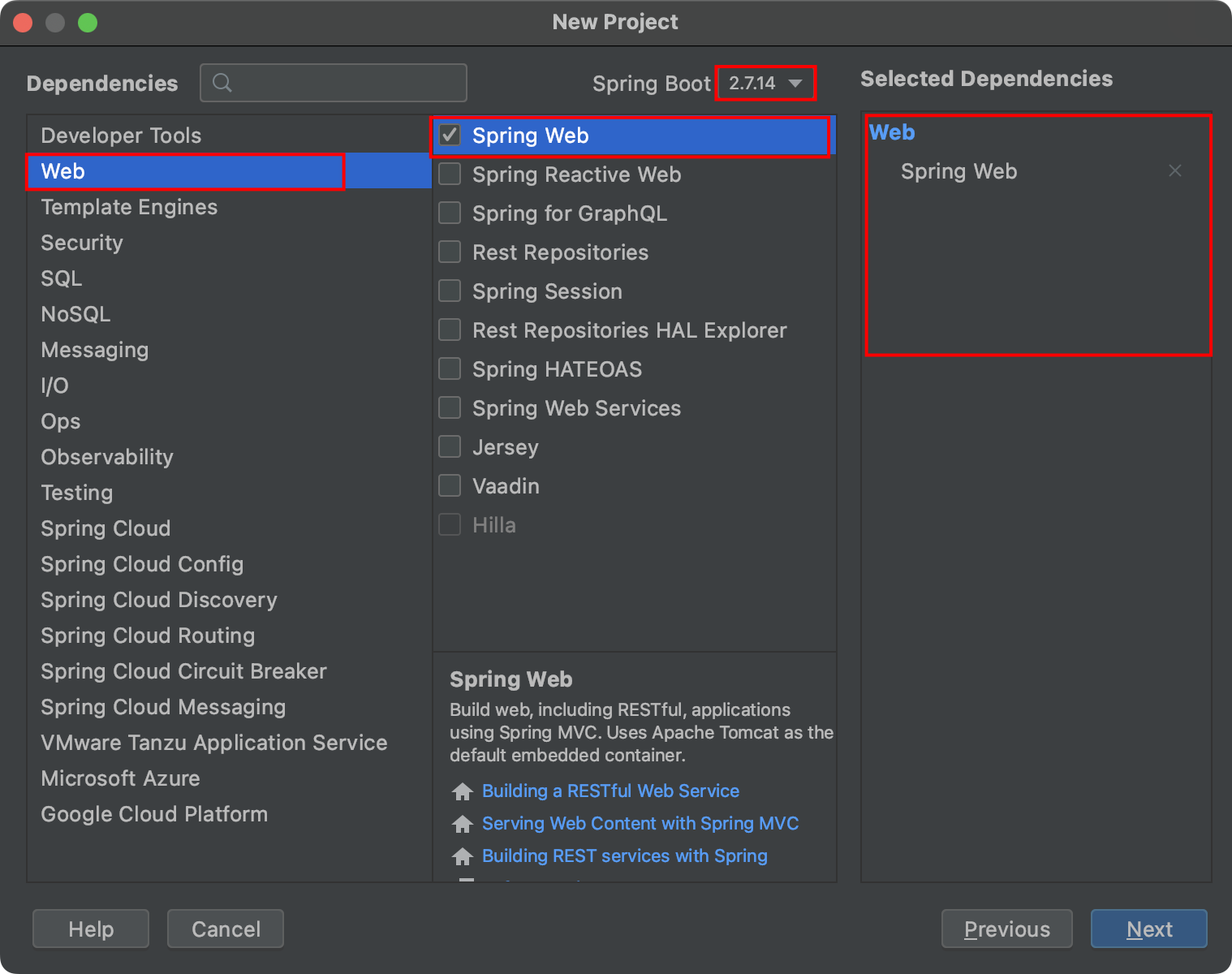Open the Spring Boot version dropdown
The width and height of the screenshot is (1232, 974).
pos(765,83)
